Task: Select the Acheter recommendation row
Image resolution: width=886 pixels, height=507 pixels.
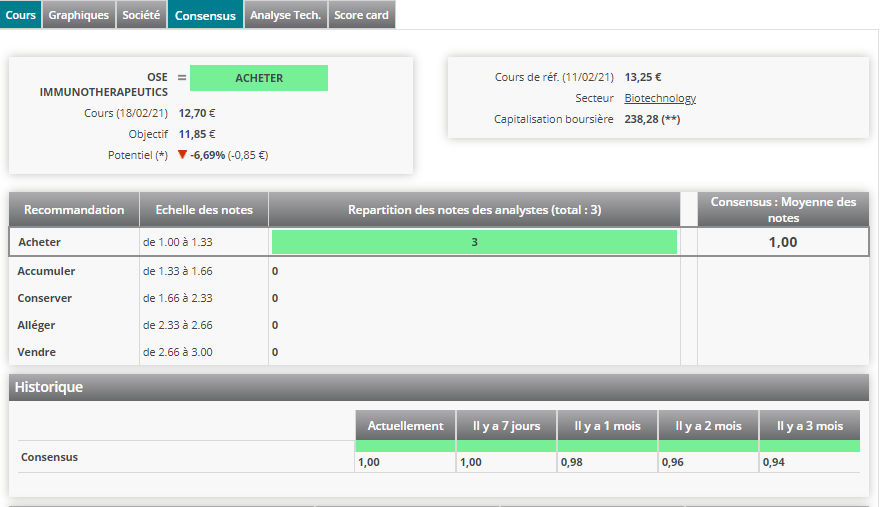Action: point(438,242)
